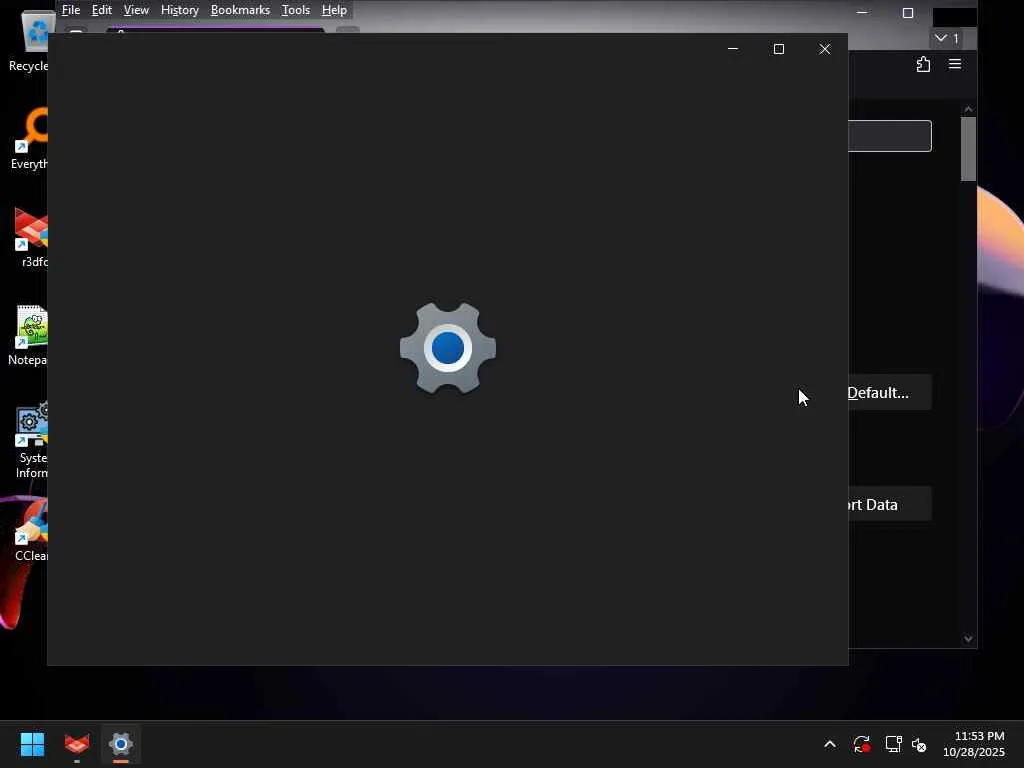Open the browser hamburger application menu
Image resolution: width=1024 pixels, height=768 pixels.
[x=955, y=64]
